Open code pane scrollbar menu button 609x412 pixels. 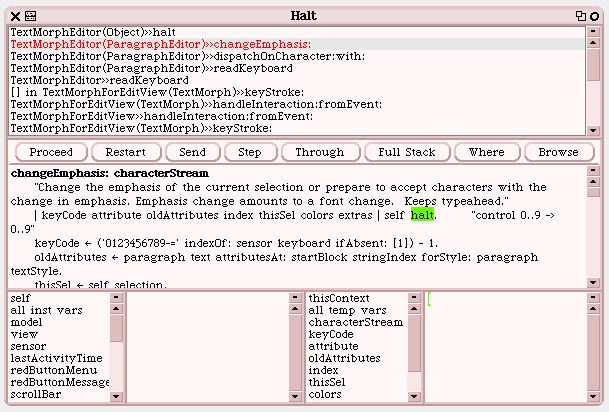[593, 170]
